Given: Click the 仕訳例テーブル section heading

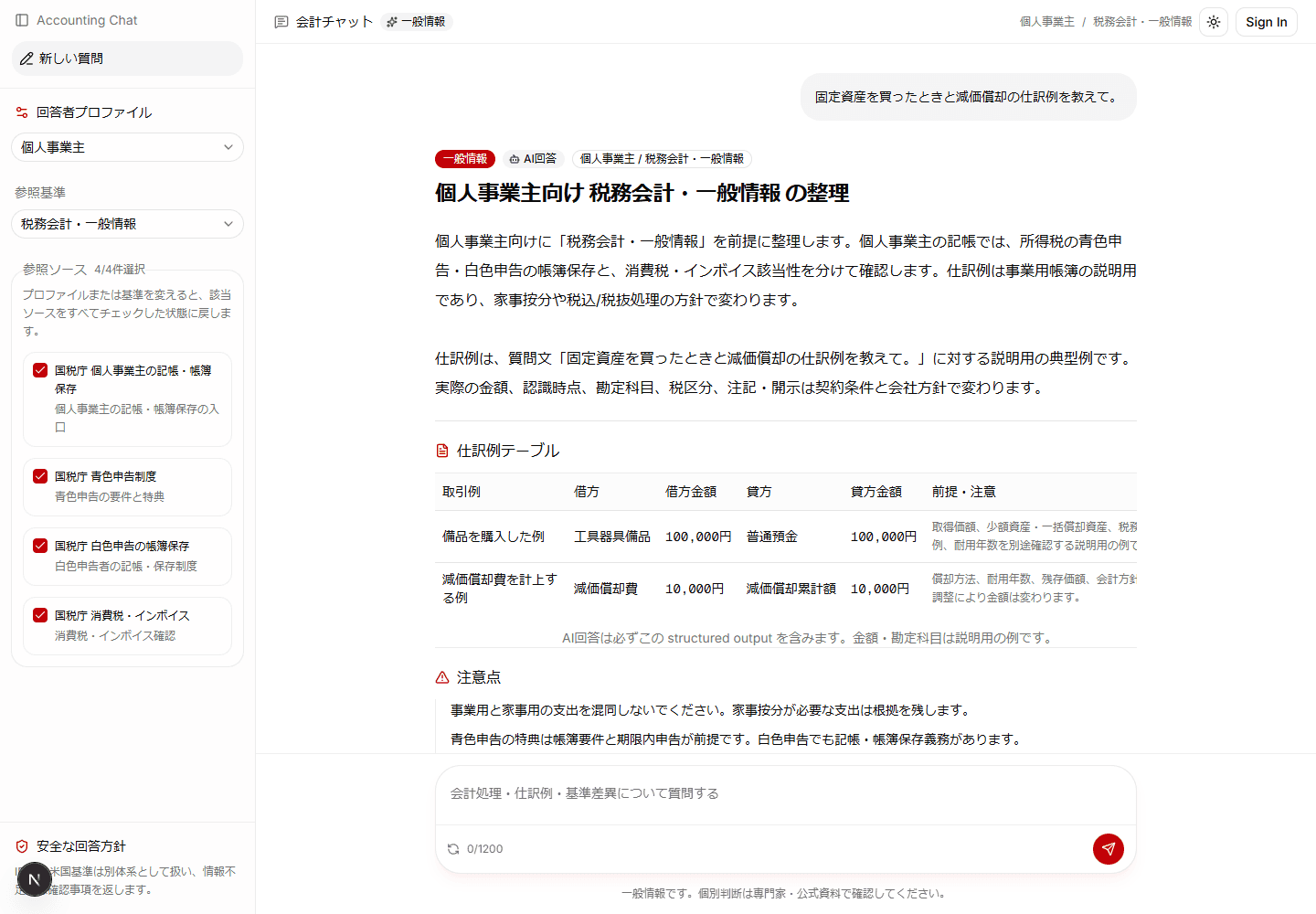Looking at the screenshot, I should [508, 451].
